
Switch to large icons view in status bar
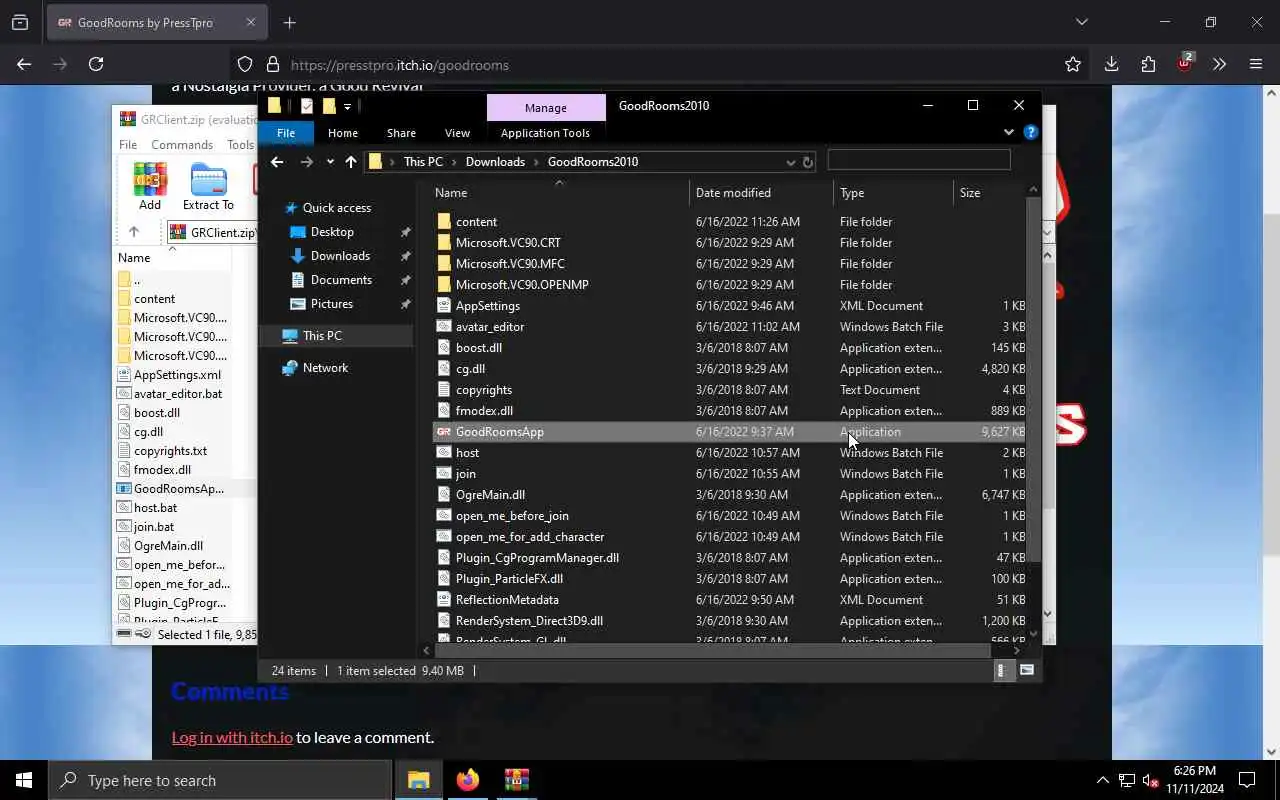1027,671
